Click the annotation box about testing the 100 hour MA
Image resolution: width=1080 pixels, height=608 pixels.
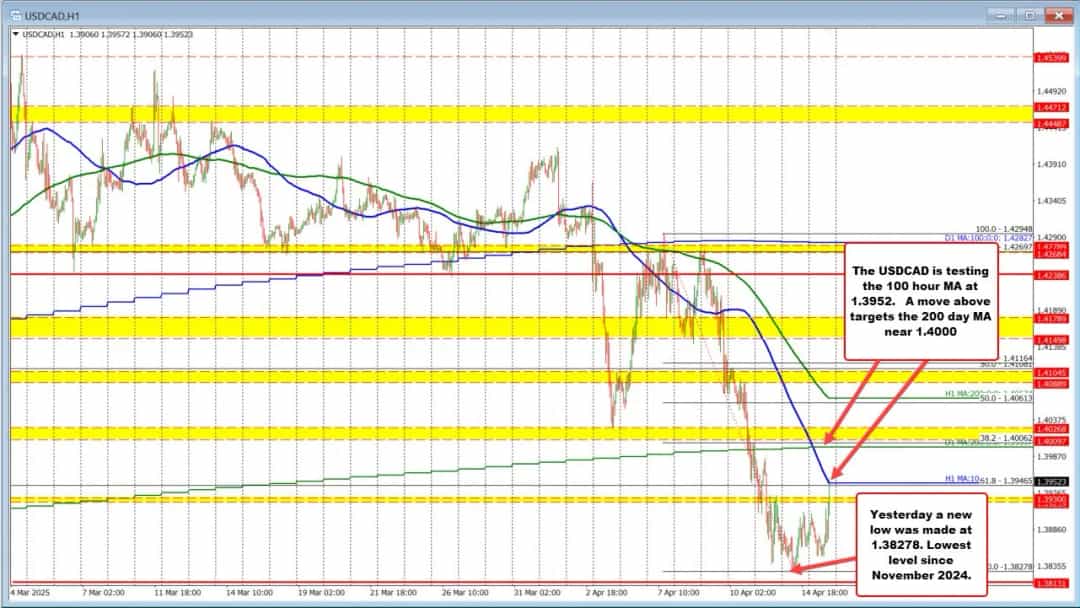pyautogui.click(x=920, y=303)
